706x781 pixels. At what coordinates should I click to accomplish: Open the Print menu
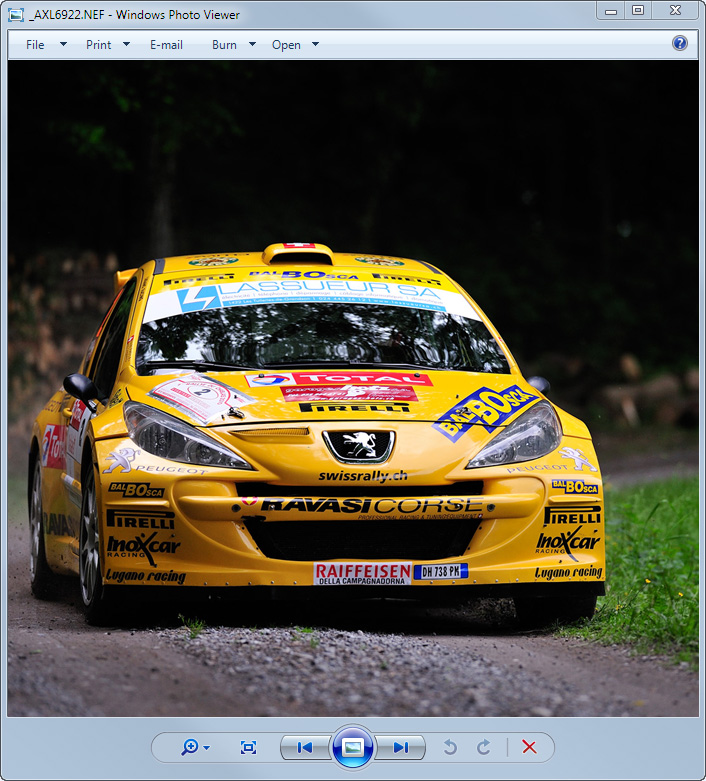click(x=99, y=45)
